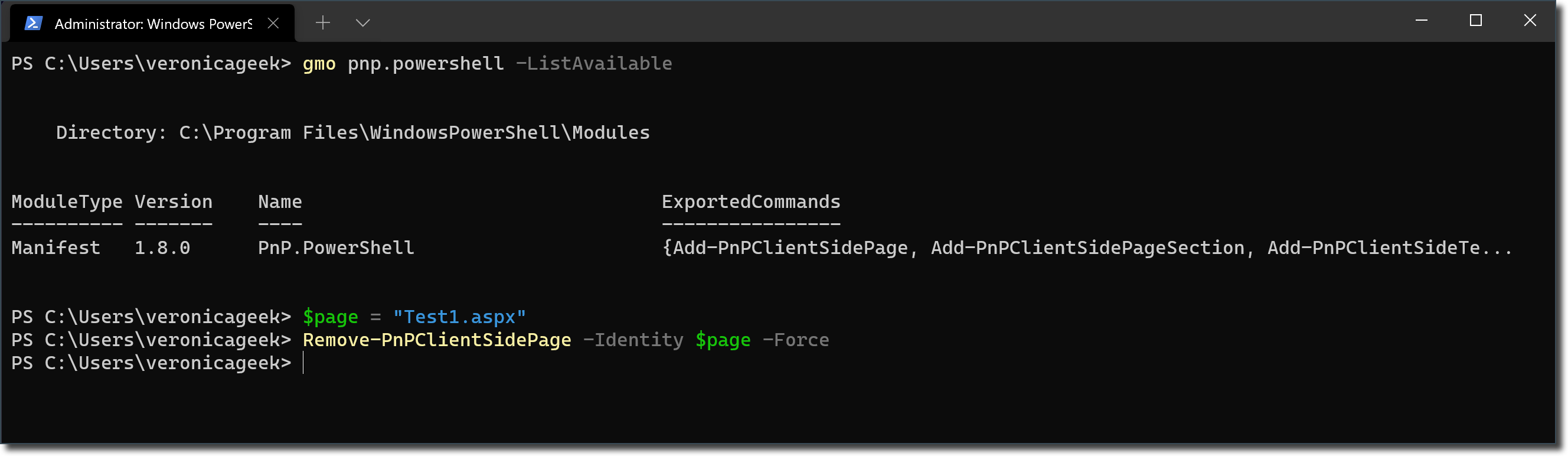Image resolution: width=1568 pixels, height=456 pixels.
Task: Click the Manifest ModuleType value
Action: 57,247
